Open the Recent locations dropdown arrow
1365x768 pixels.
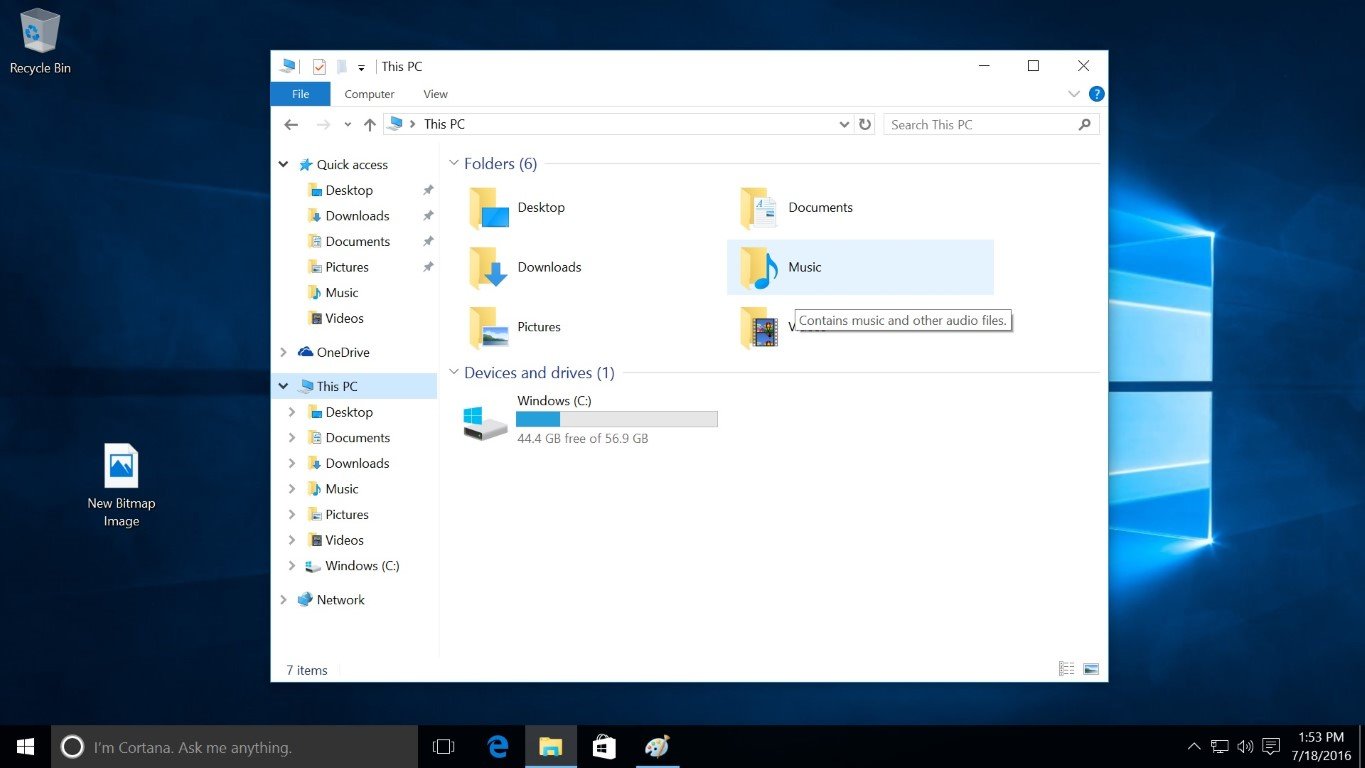(348, 125)
